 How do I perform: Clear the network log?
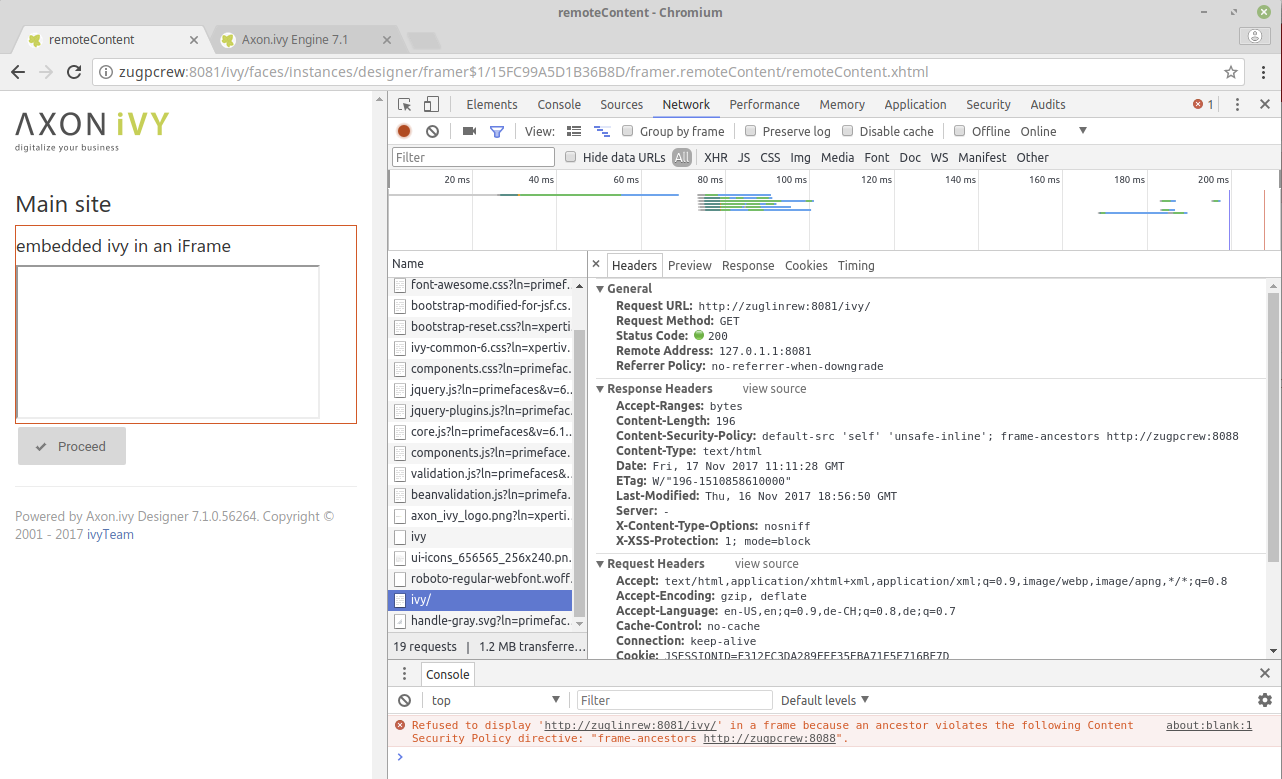click(x=432, y=131)
